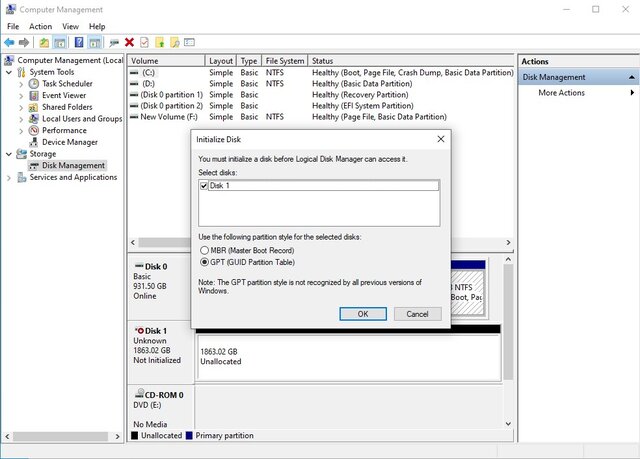Screen dimensions: 640x459
Task: Click the red X delete toolbar icon
Action: point(129,43)
